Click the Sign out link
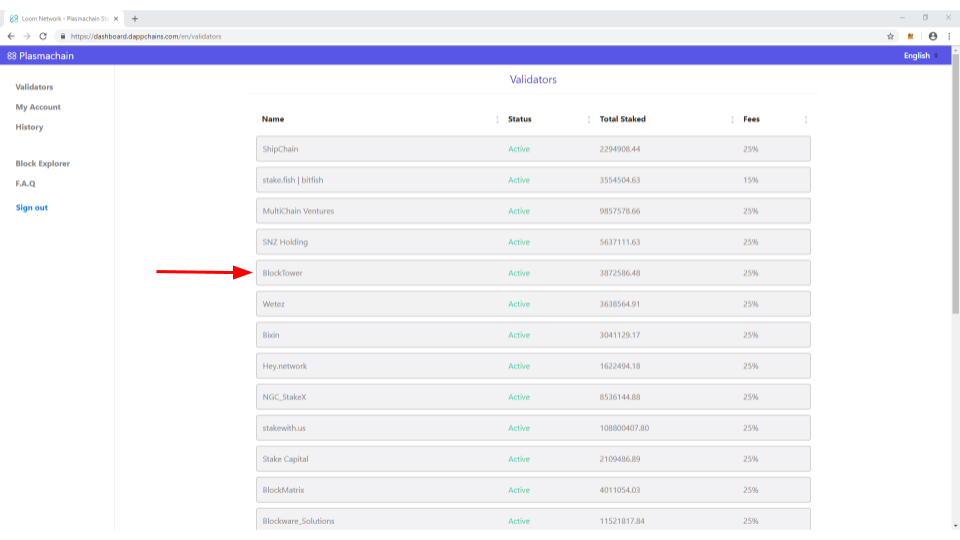The image size is (960, 540). [x=32, y=208]
